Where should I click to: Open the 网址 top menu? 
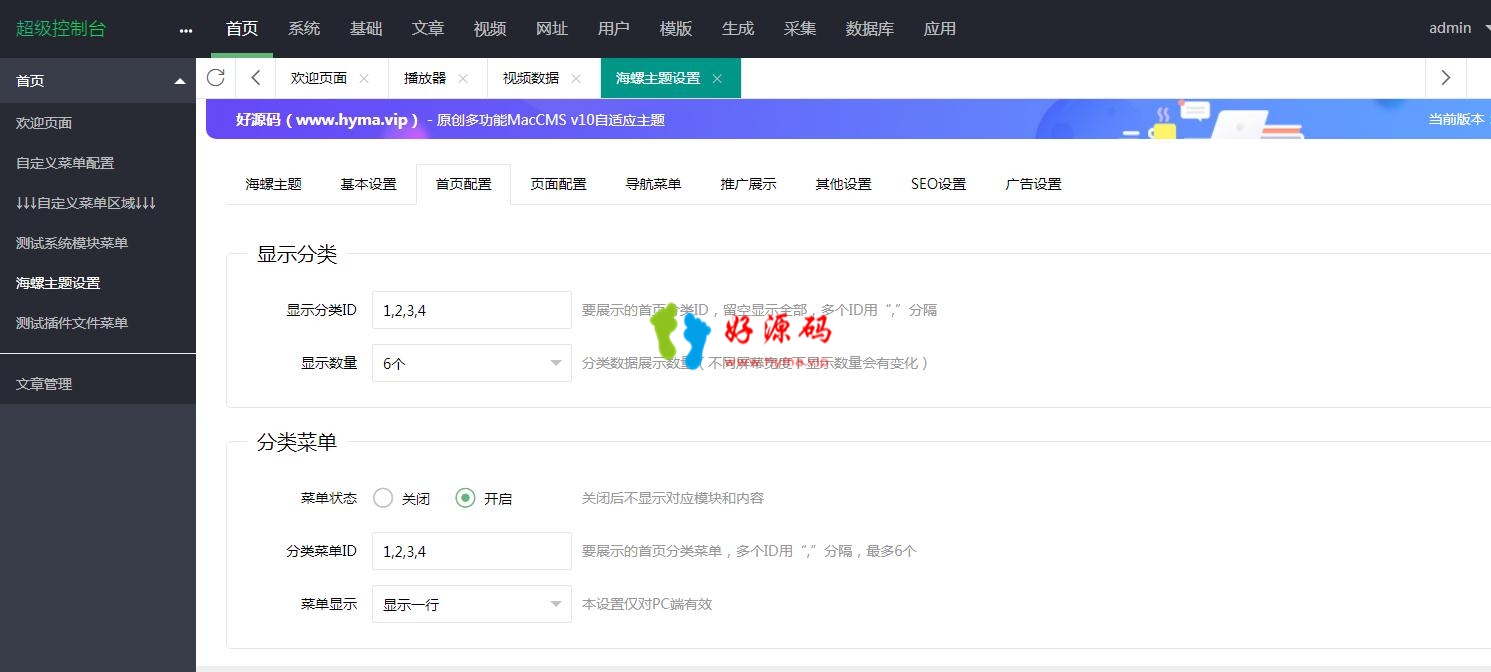pos(552,29)
